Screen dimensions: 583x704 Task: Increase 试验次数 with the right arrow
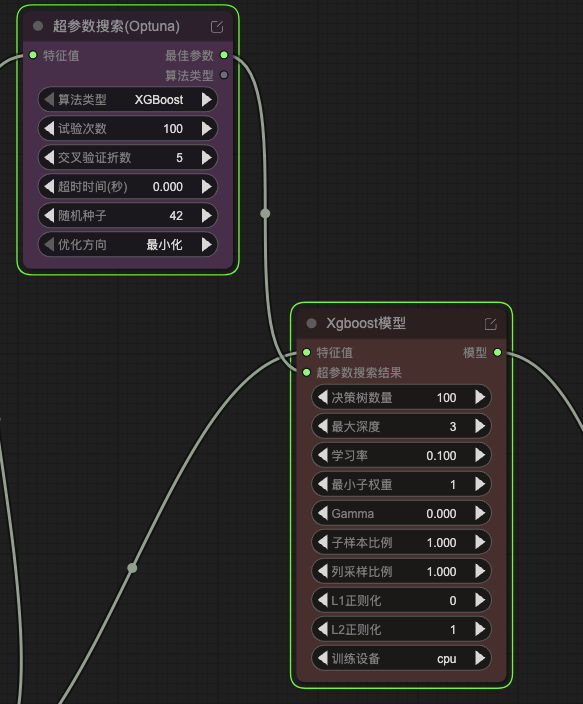pos(207,129)
